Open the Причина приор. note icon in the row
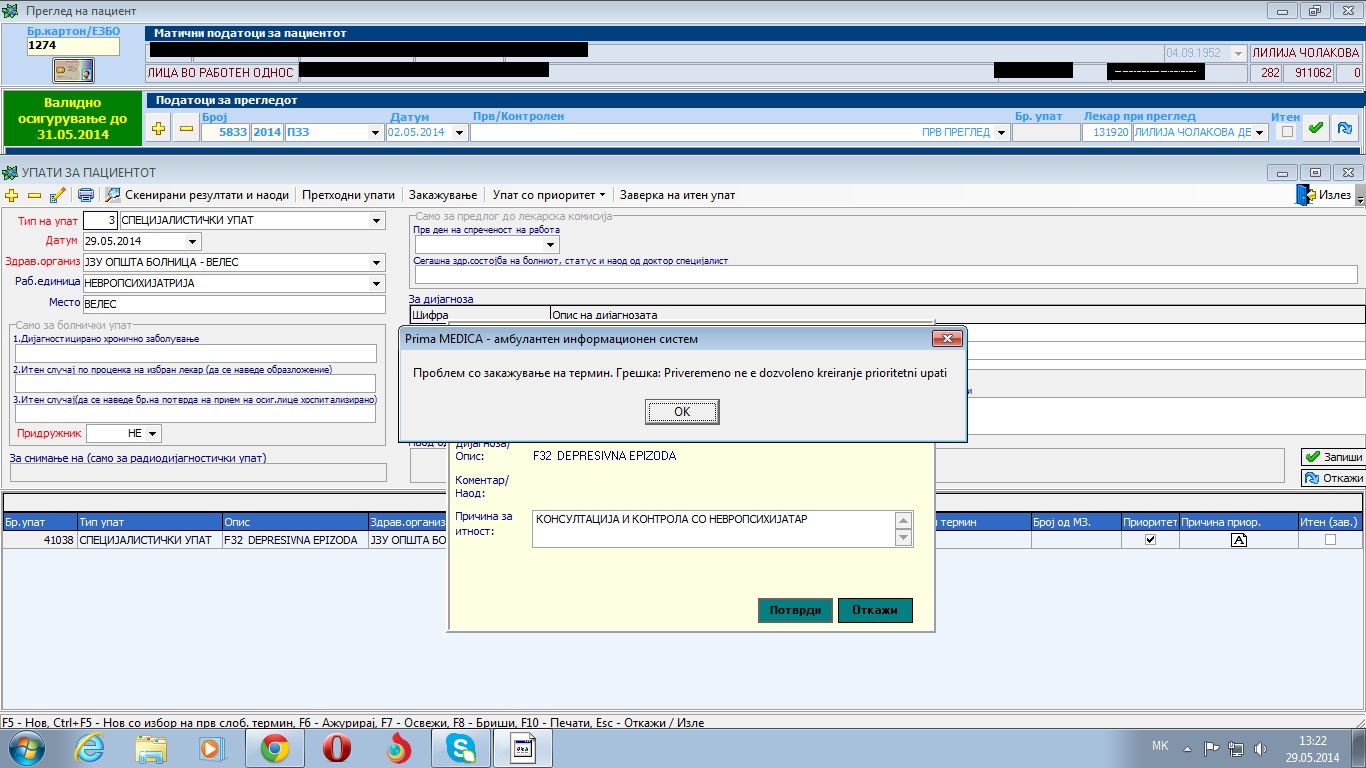Viewport: 1366px width, 768px height. pyautogui.click(x=1238, y=540)
